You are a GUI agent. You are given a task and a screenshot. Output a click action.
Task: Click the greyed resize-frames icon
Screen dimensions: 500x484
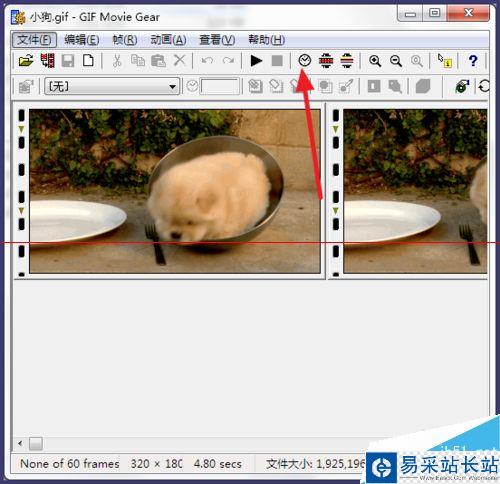click(395, 87)
